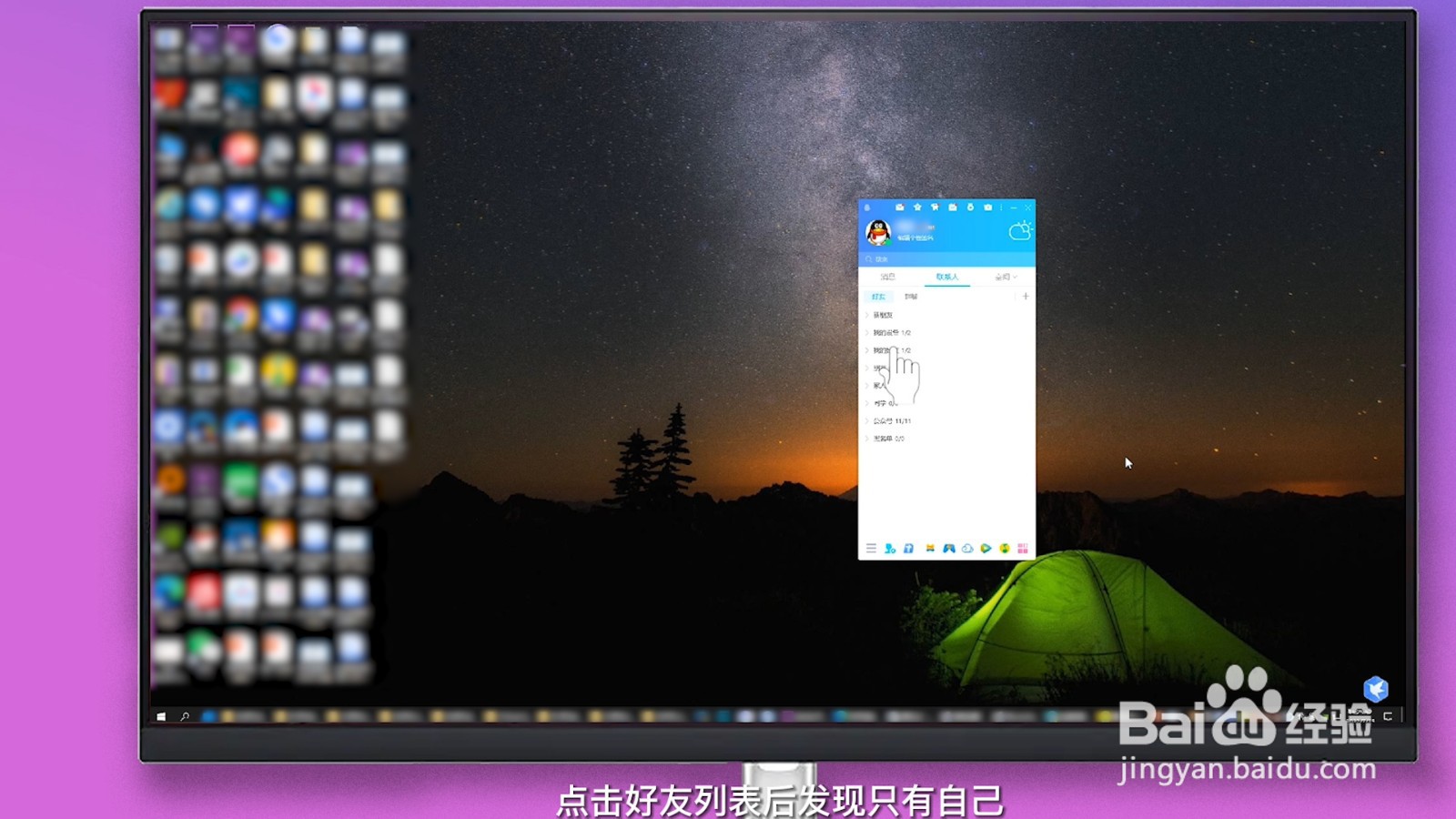Click the add friend icon in QQ's bottom bar
The width and height of the screenshot is (1456, 819).
coord(890,548)
